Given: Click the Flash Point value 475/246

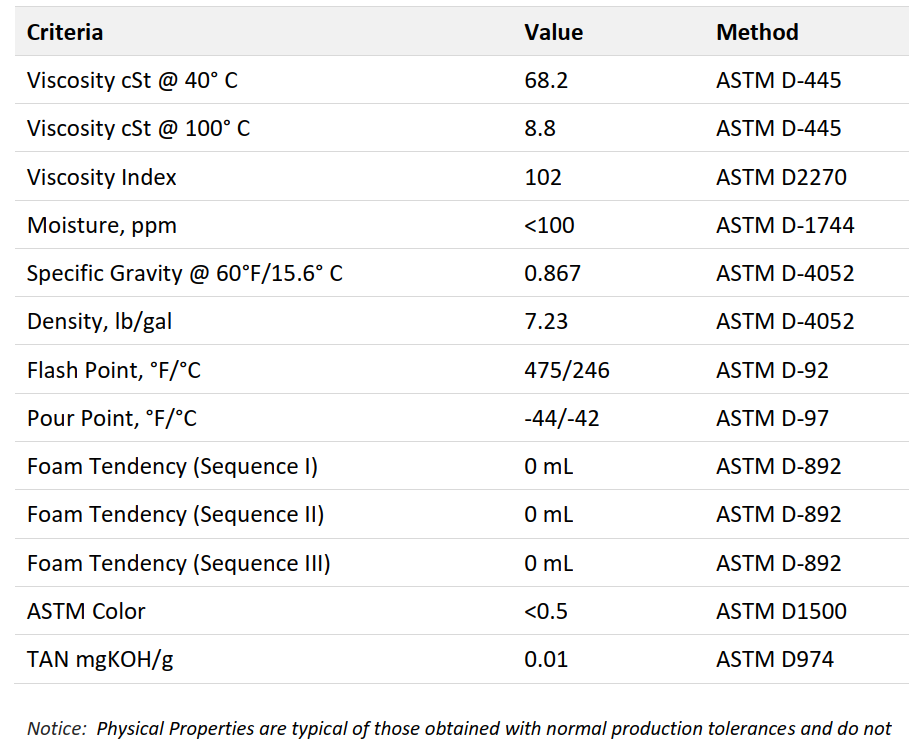Looking at the screenshot, I should pyautogui.click(x=567, y=371).
